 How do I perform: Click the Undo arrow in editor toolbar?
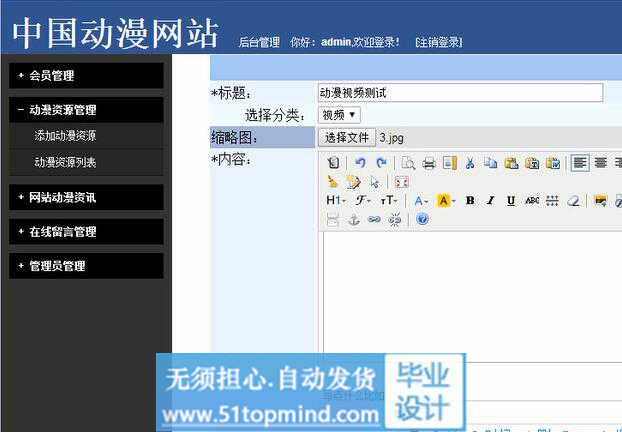pyautogui.click(x=360, y=163)
